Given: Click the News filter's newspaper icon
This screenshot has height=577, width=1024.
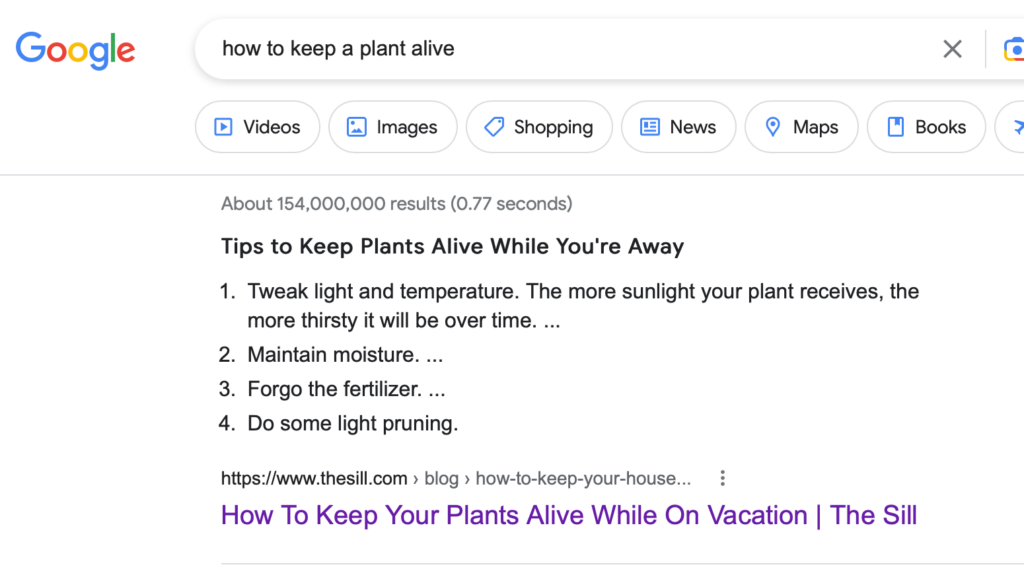Looking at the screenshot, I should coord(652,127).
